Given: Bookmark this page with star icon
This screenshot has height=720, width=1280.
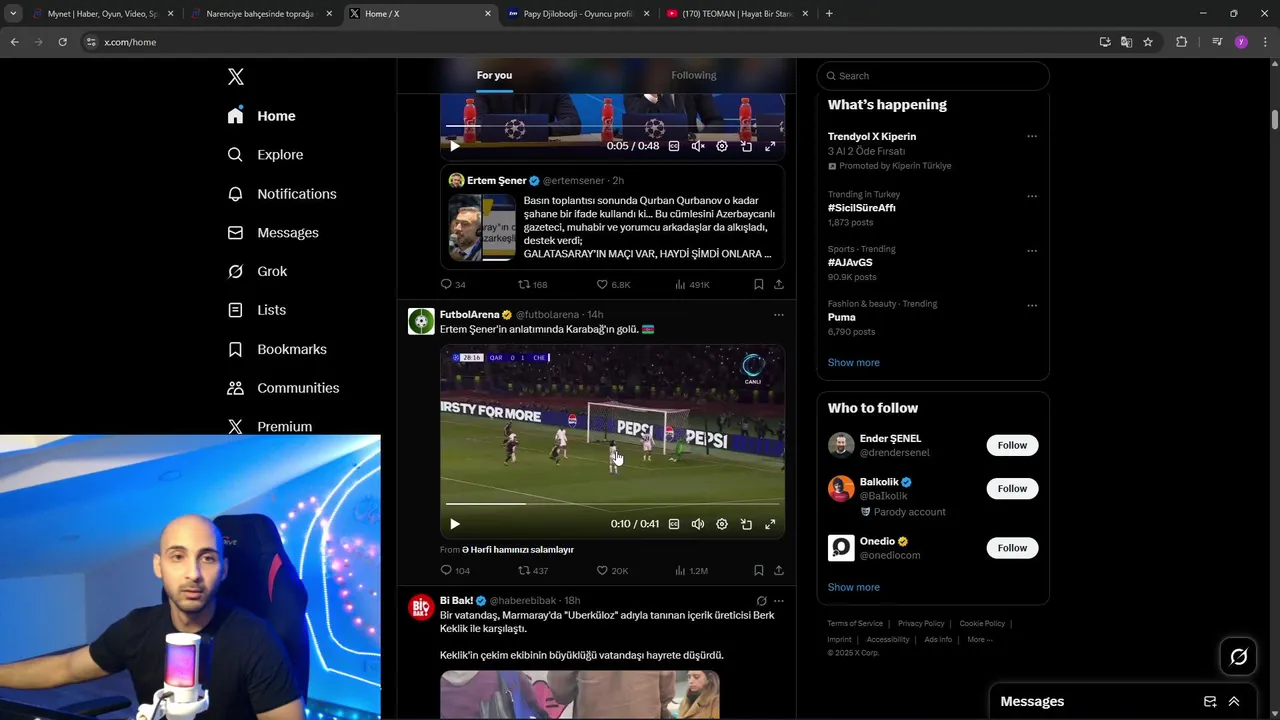Looking at the screenshot, I should pos(1148,42).
